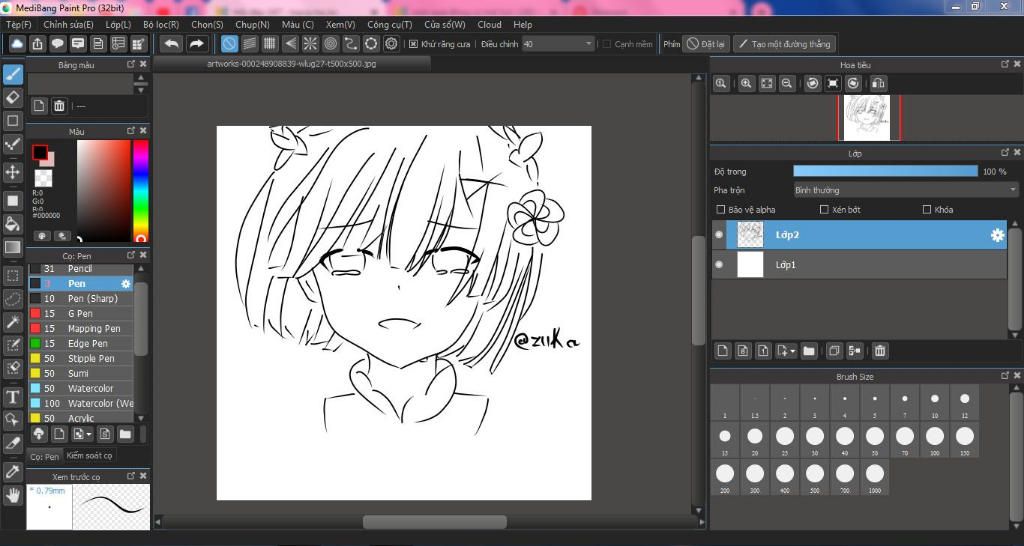Open the Pha trộn blending dropdown
Image resolution: width=1024 pixels, height=546 pixels.
click(x=904, y=190)
